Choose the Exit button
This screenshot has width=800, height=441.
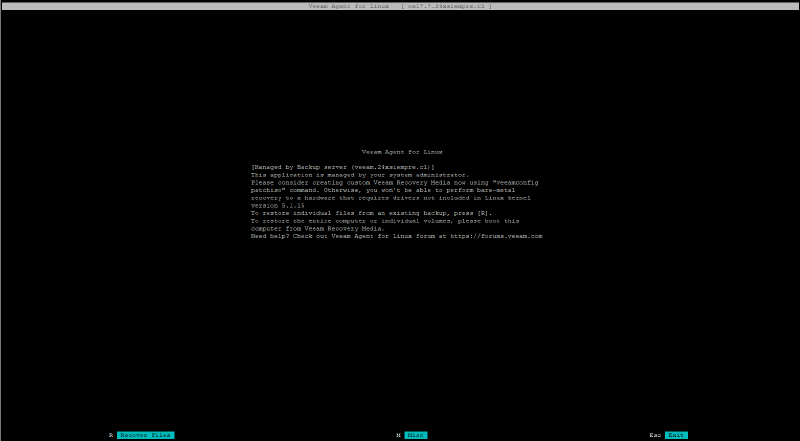[676, 435]
